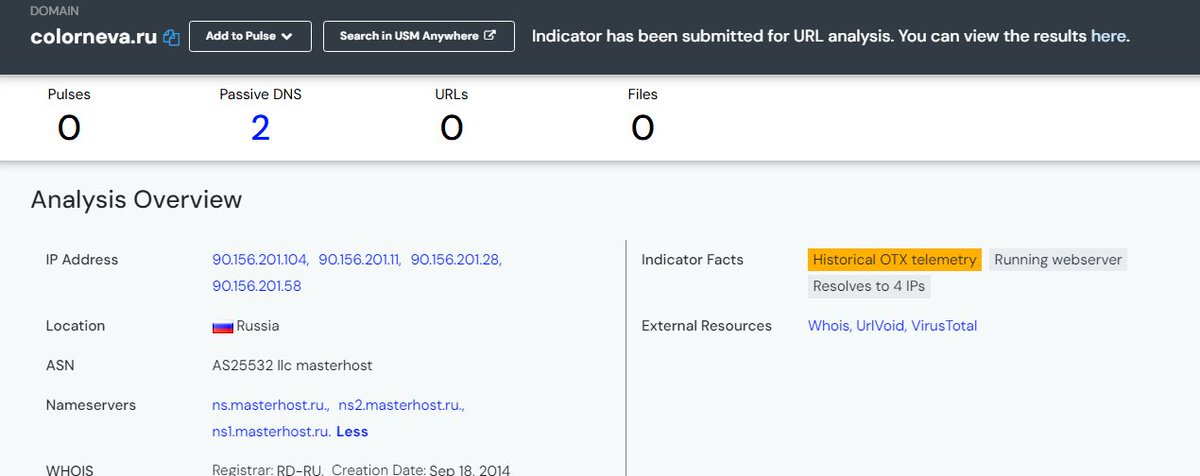Screen dimensions: 1200x476
Task: Open the URLs count tab
Action: pyautogui.click(x=451, y=115)
